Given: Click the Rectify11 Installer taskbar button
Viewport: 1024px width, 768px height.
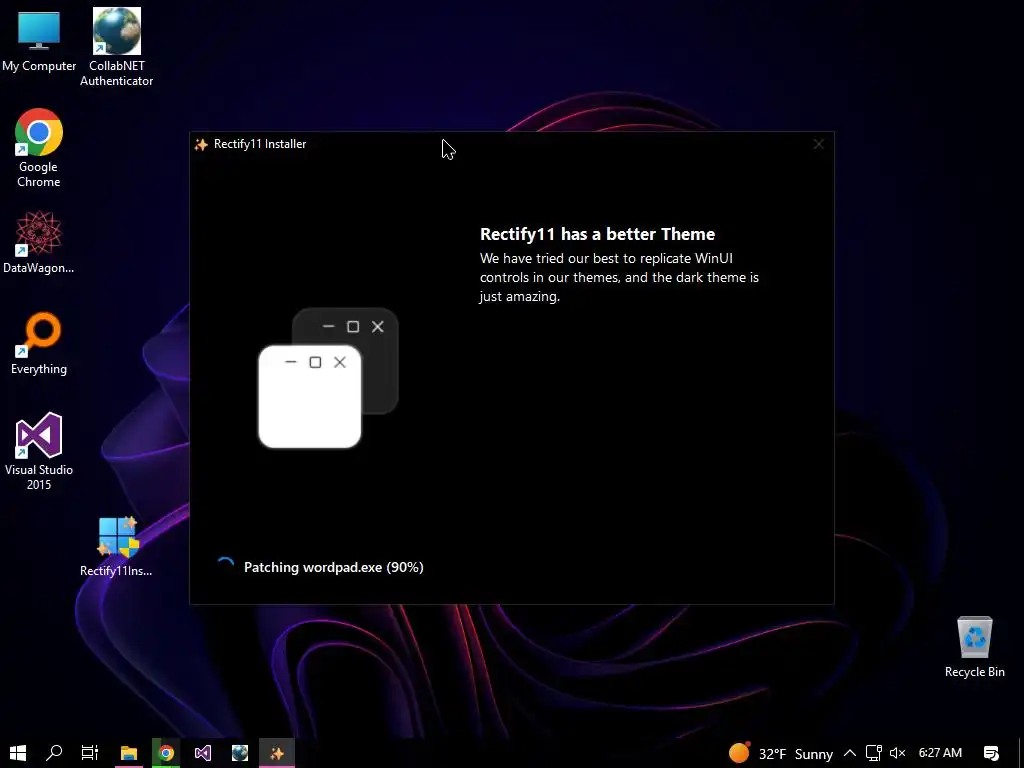Looking at the screenshot, I should click(277, 753).
